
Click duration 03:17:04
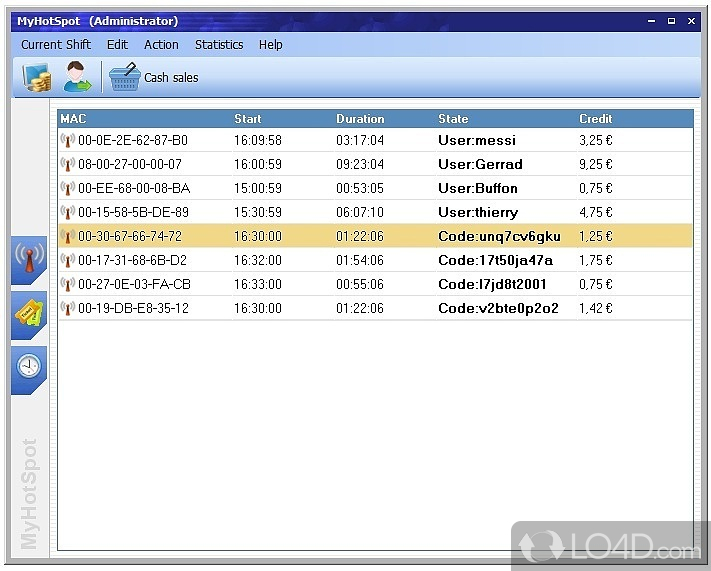click(x=360, y=140)
